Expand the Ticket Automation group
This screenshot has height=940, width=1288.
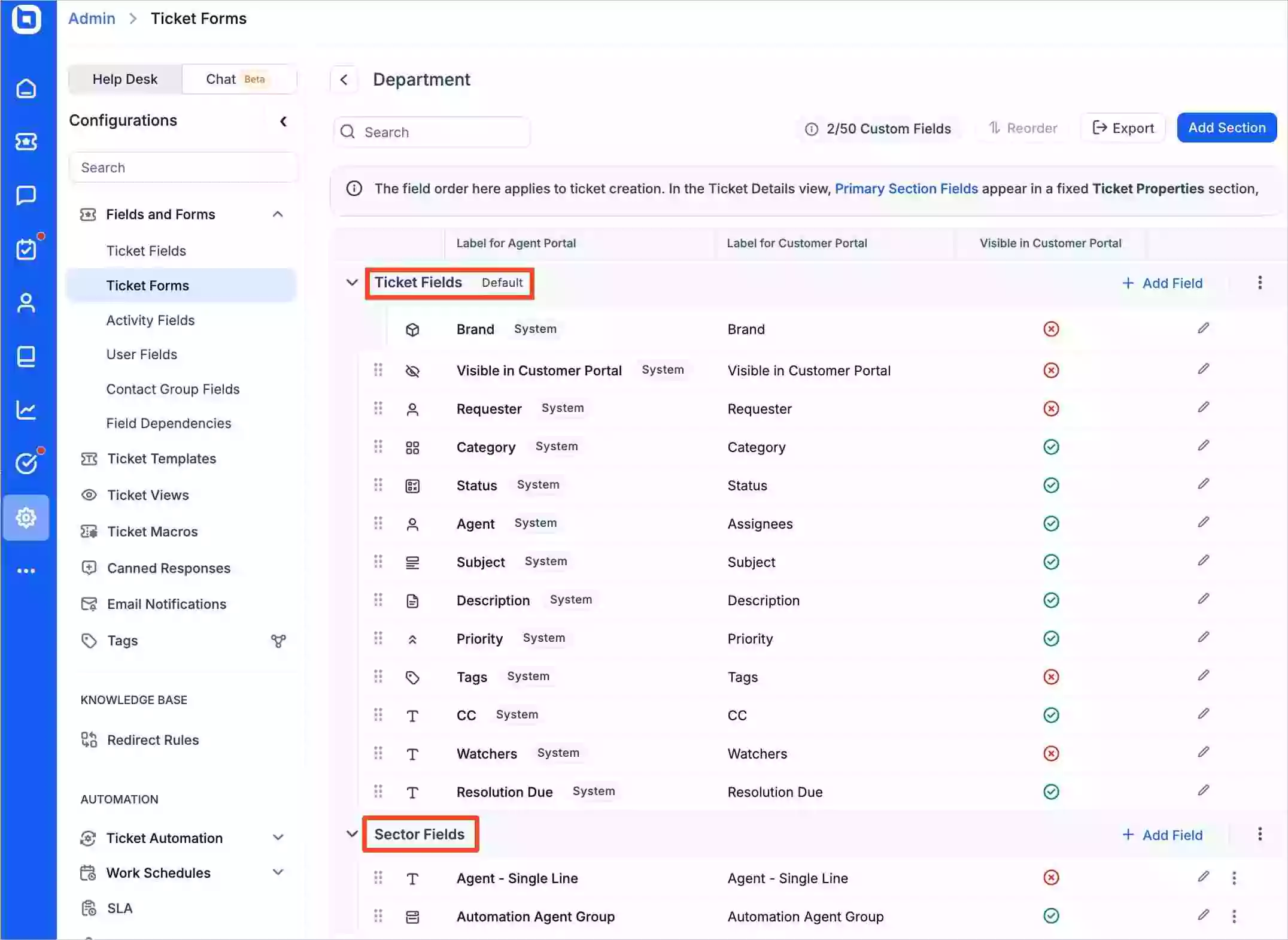point(278,838)
